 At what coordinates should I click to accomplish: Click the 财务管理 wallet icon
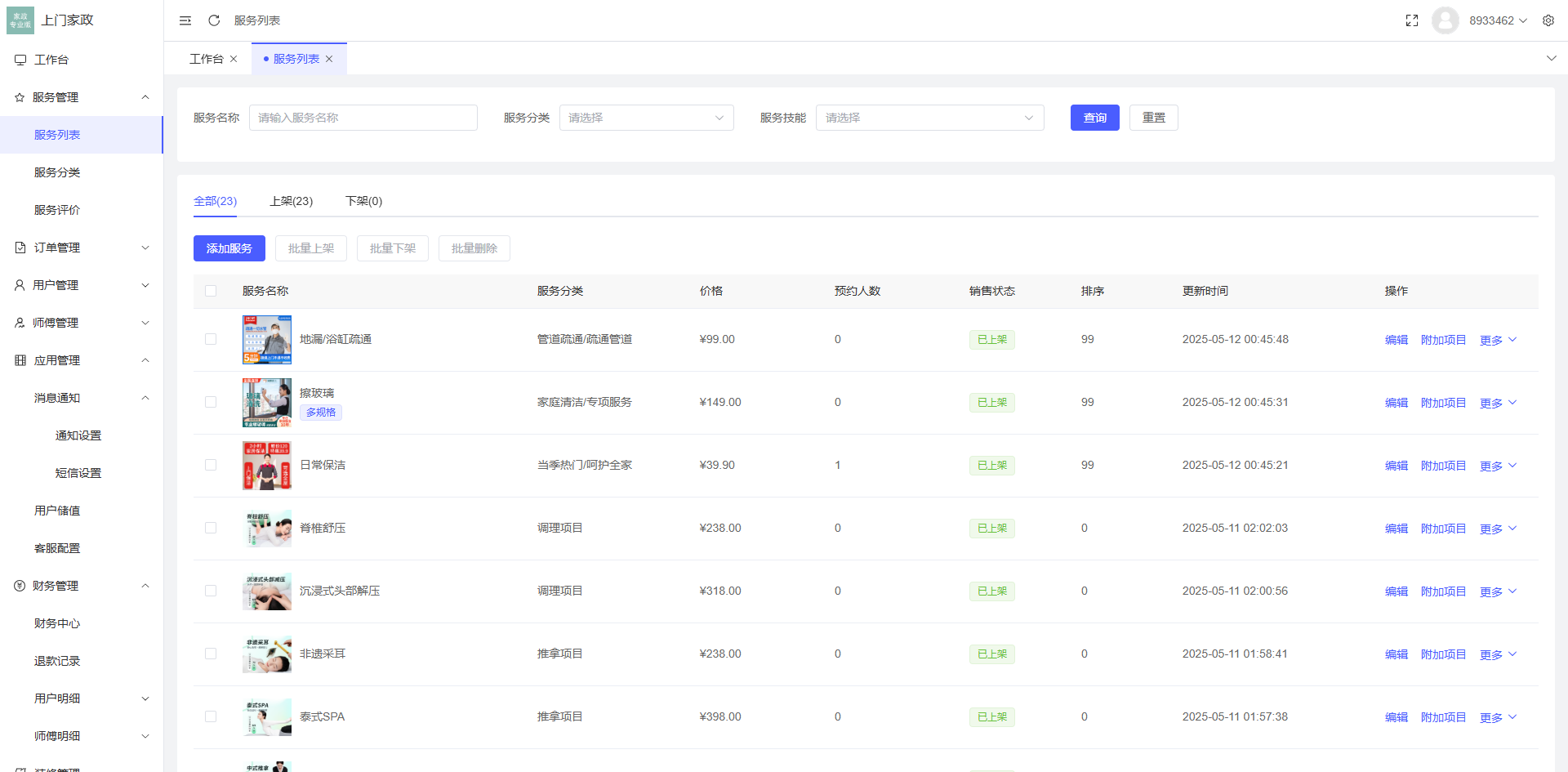point(19,585)
